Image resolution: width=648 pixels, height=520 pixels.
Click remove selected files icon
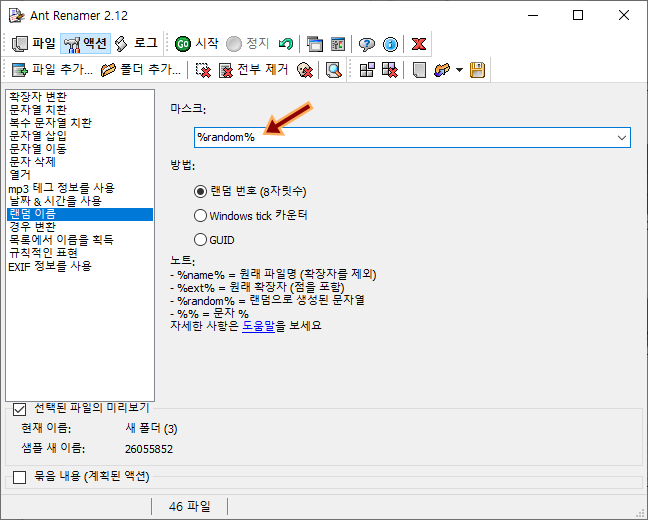click(x=203, y=70)
